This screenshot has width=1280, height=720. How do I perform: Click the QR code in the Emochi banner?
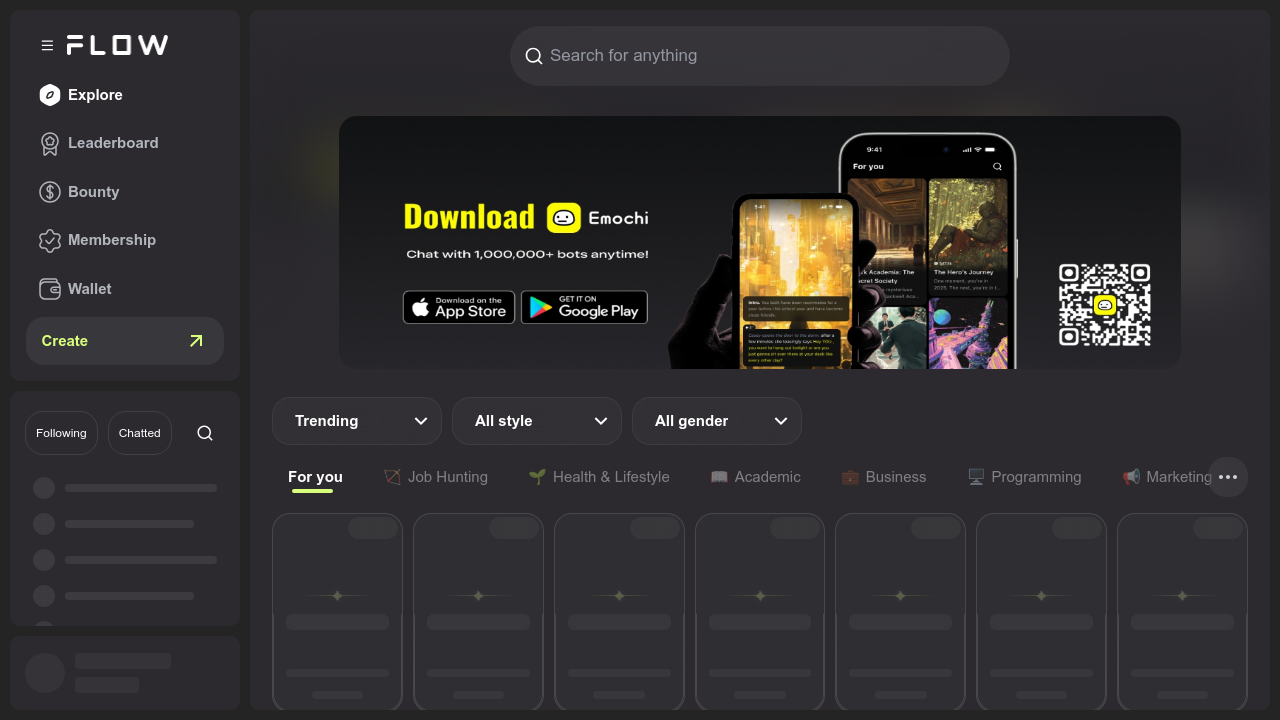point(1104,307)
